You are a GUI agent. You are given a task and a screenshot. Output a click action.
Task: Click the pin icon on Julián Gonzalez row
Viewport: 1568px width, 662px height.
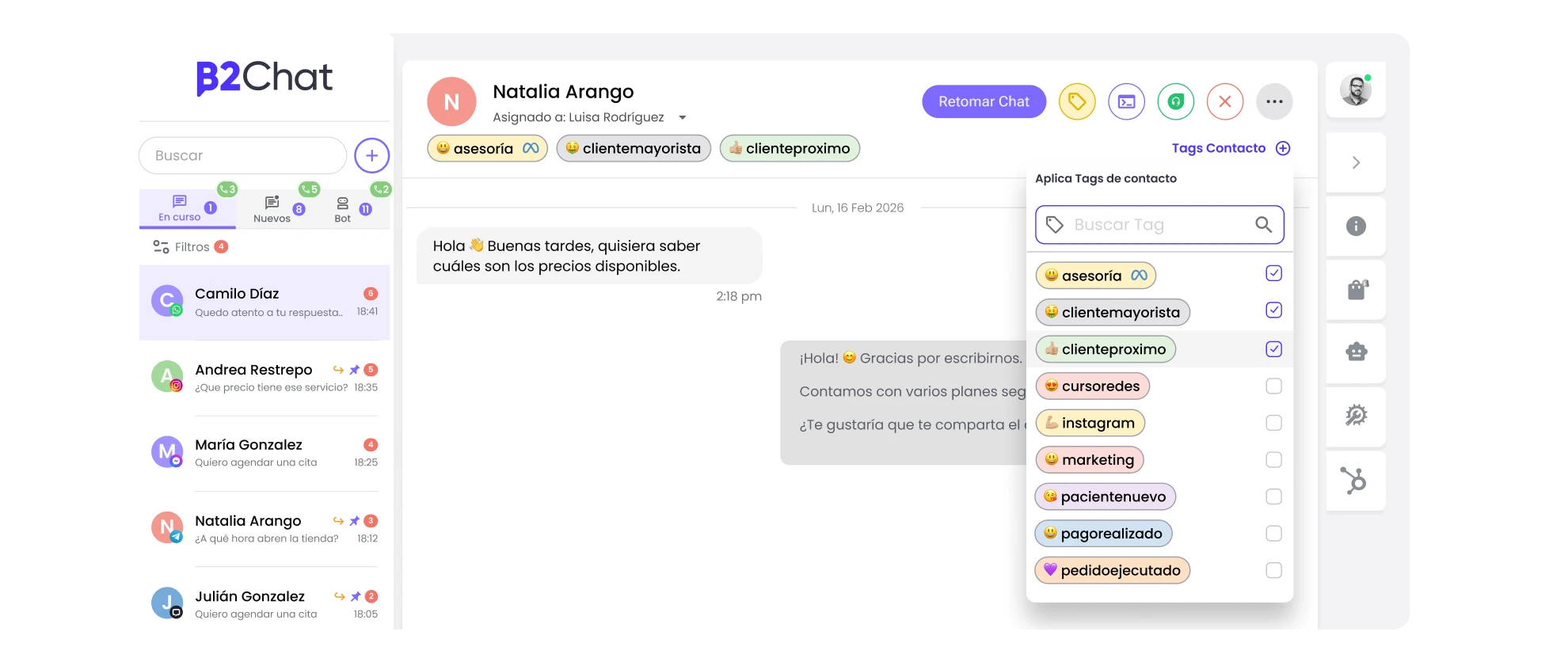tap(356, 596)
